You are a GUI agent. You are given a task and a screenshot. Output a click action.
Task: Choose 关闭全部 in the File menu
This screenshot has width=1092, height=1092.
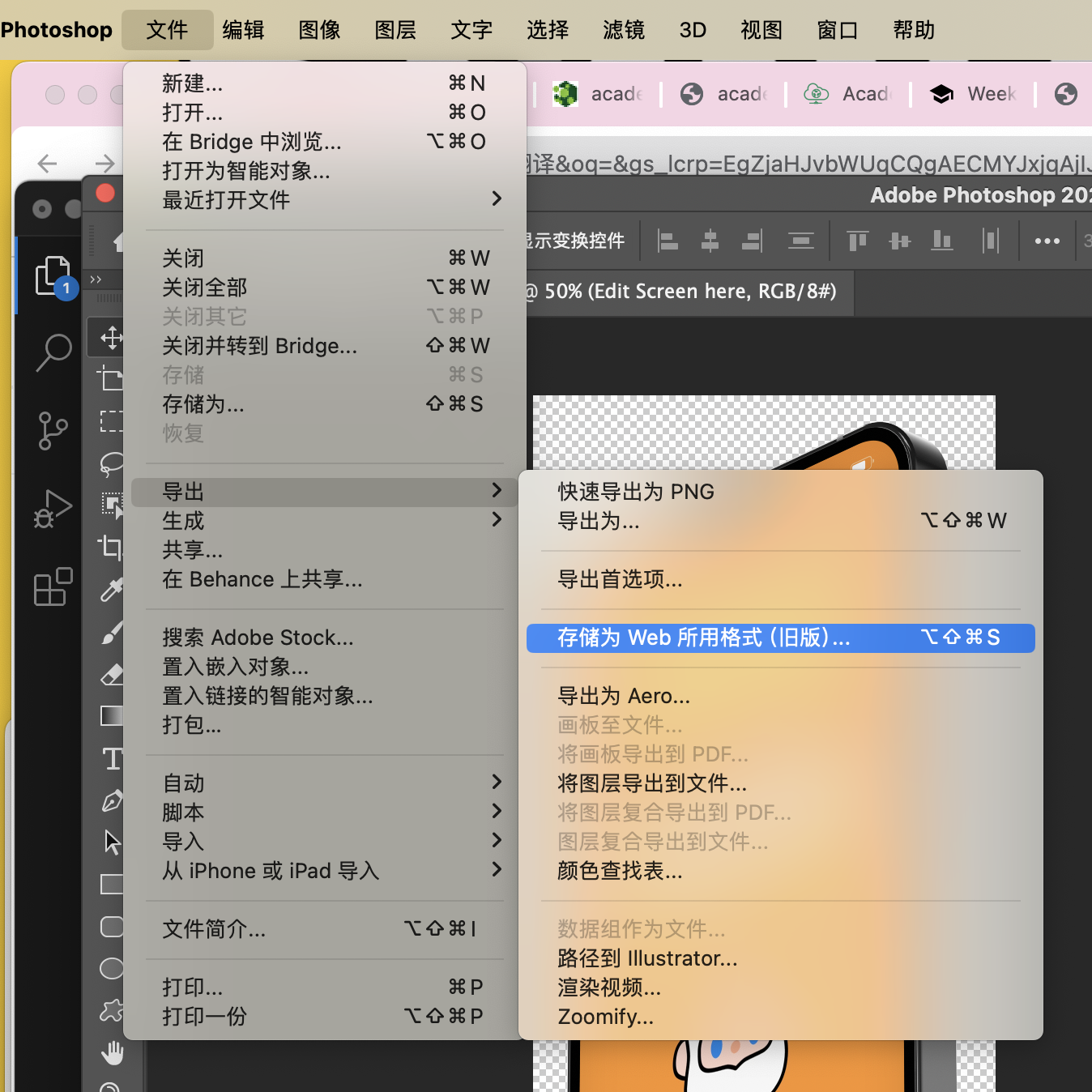(x=324, y=287)
